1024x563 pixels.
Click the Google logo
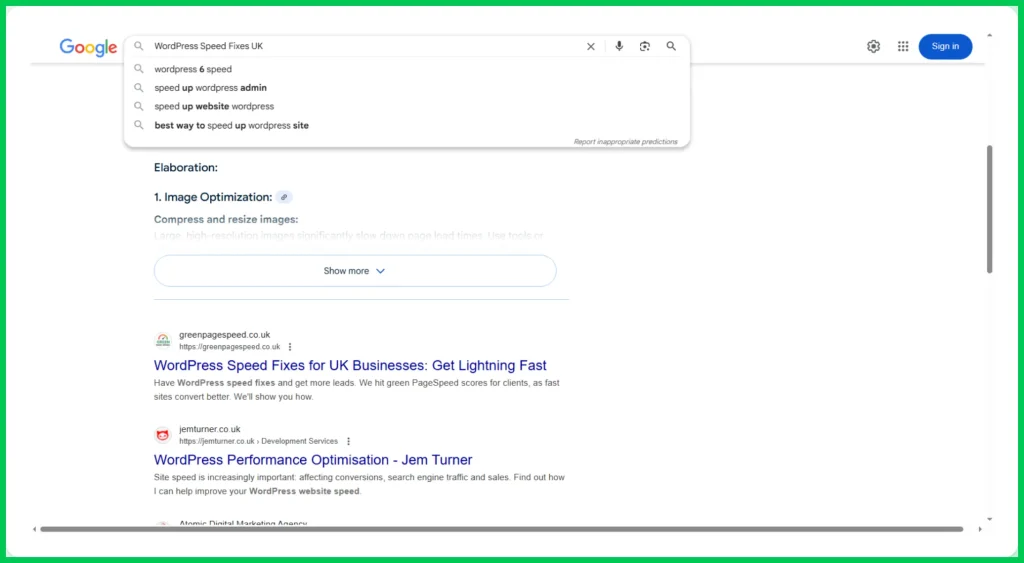click(x=88, y=47)
